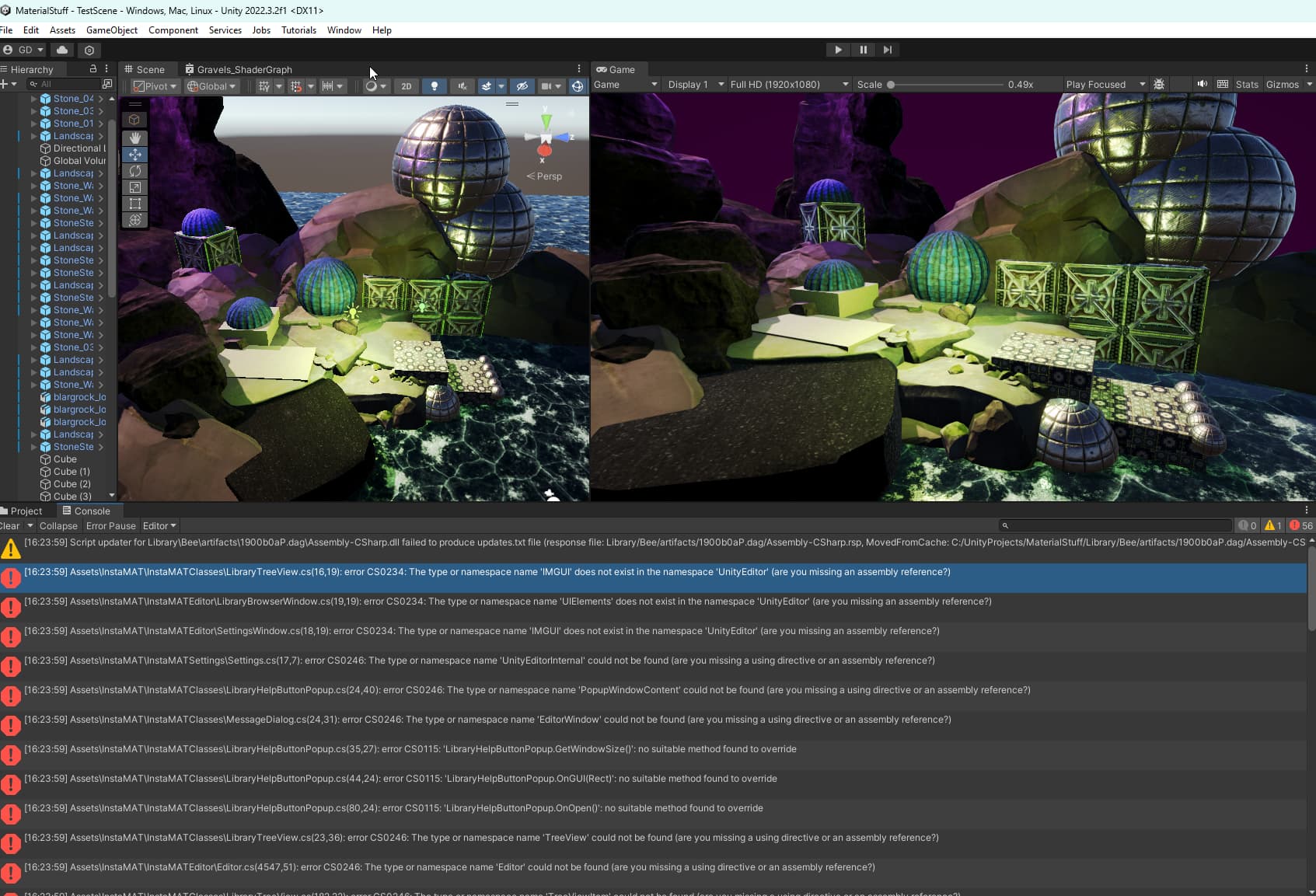Click the Step frame button
This screenshot has width=1316, height=896.
pos(887,50)
